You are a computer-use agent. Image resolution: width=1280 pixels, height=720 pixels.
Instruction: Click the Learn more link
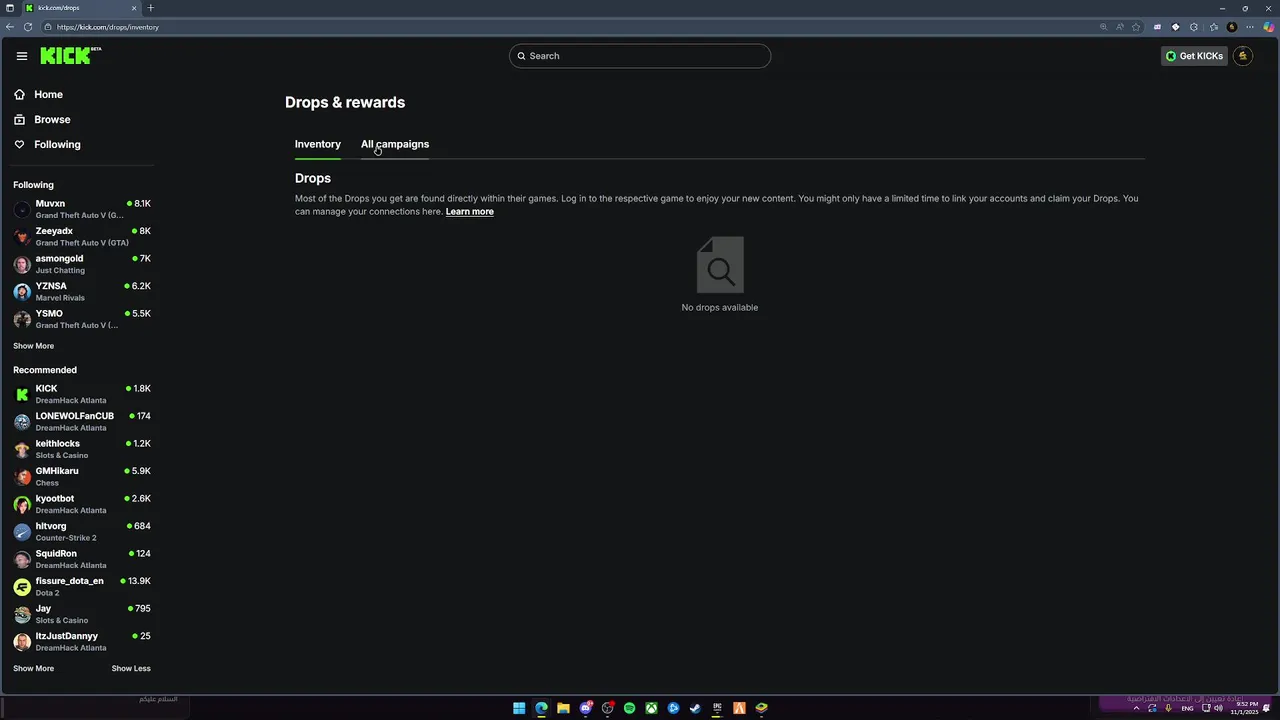coord(469,211)
